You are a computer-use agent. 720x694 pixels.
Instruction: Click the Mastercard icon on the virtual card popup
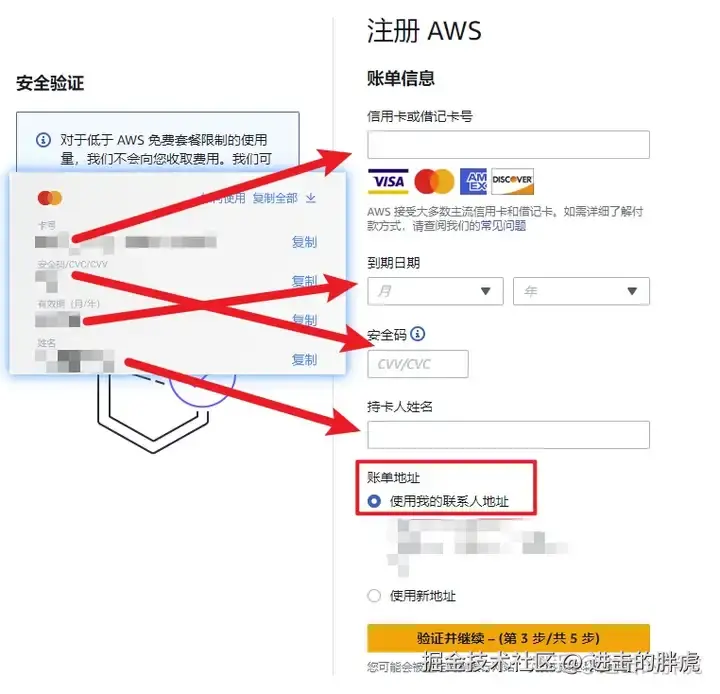pos(50,198)
